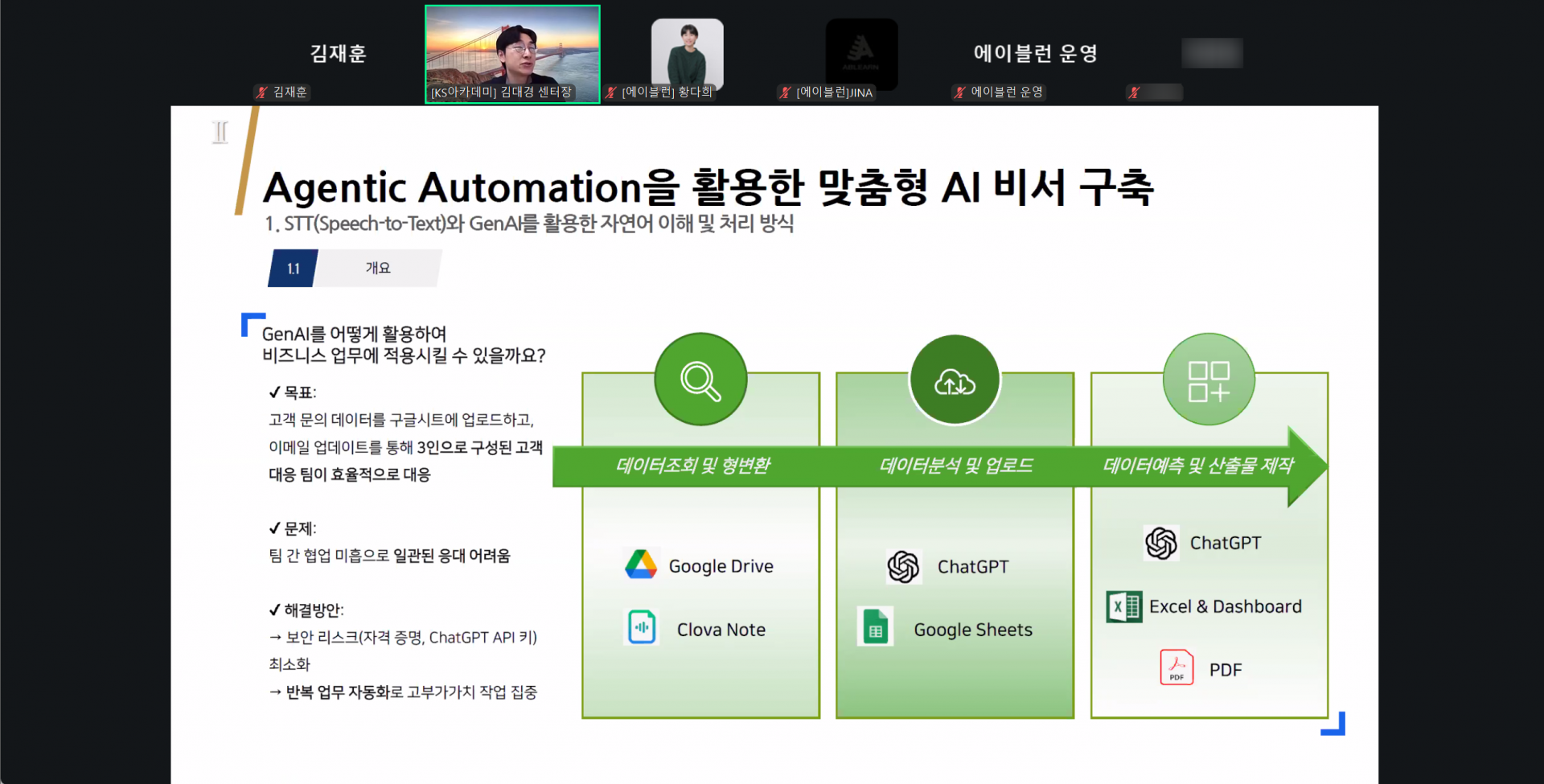Image resolution: width=1544 pixels, height=784 pixels.
Task: Click the Excel icon next to Excel & Dashboard
Action: point(1124,607)
